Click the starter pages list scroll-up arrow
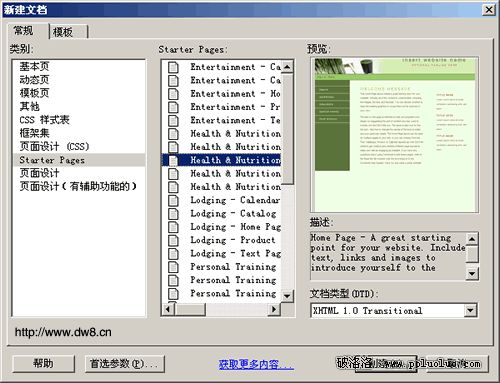The image size is (500, 383). pos(287,67)
